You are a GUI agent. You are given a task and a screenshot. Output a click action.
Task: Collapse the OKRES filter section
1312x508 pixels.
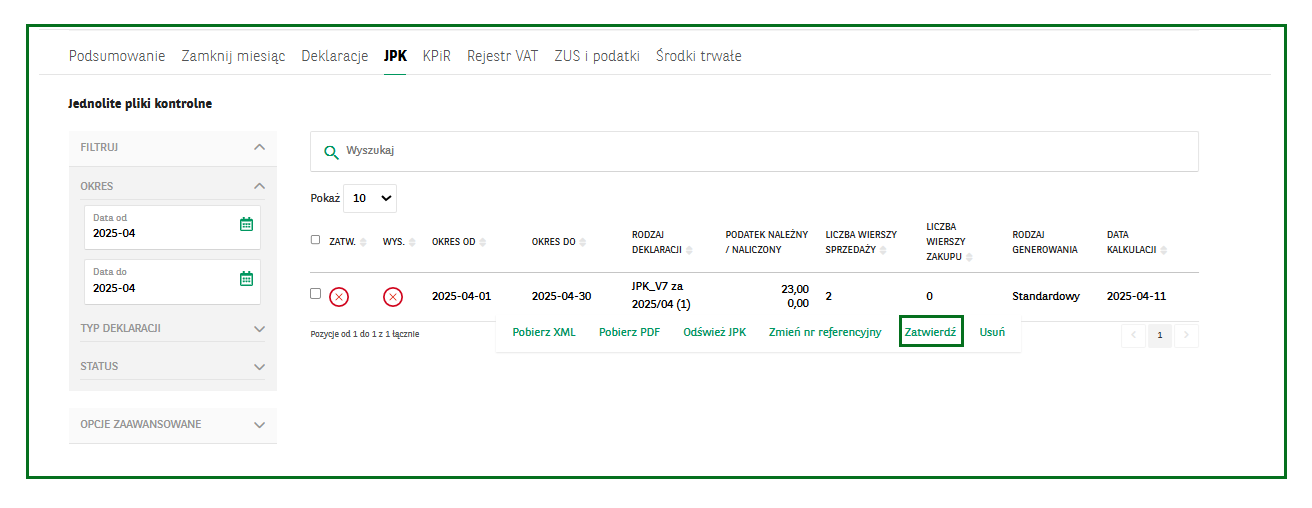pos(260,186)
